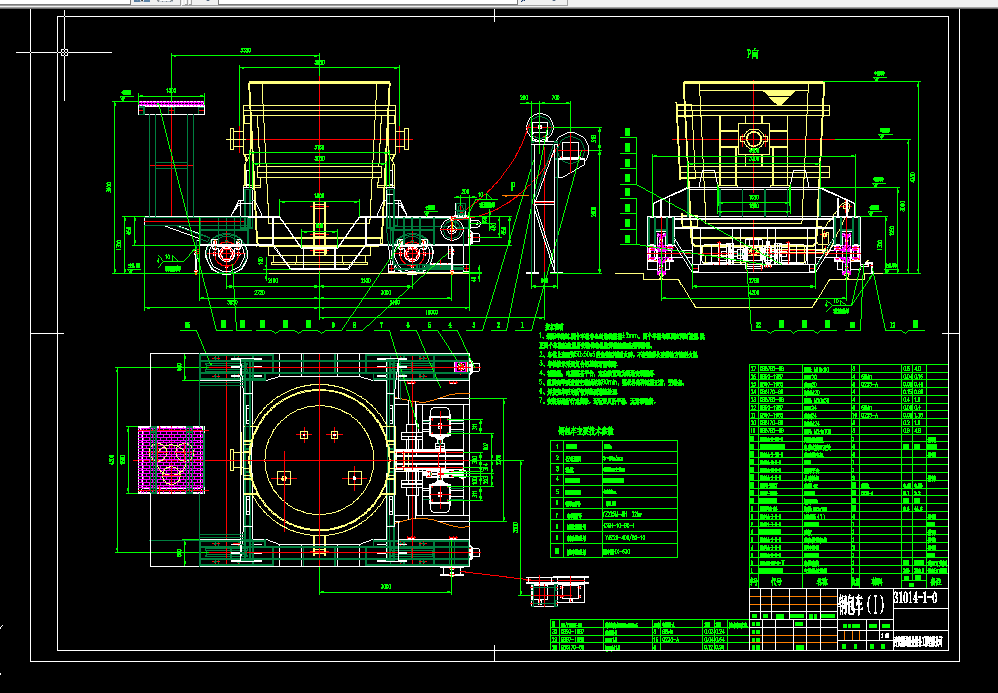Select the large ladle circle in plan view
This screenshot has height=693, width=998.
[x=320, y=459]
